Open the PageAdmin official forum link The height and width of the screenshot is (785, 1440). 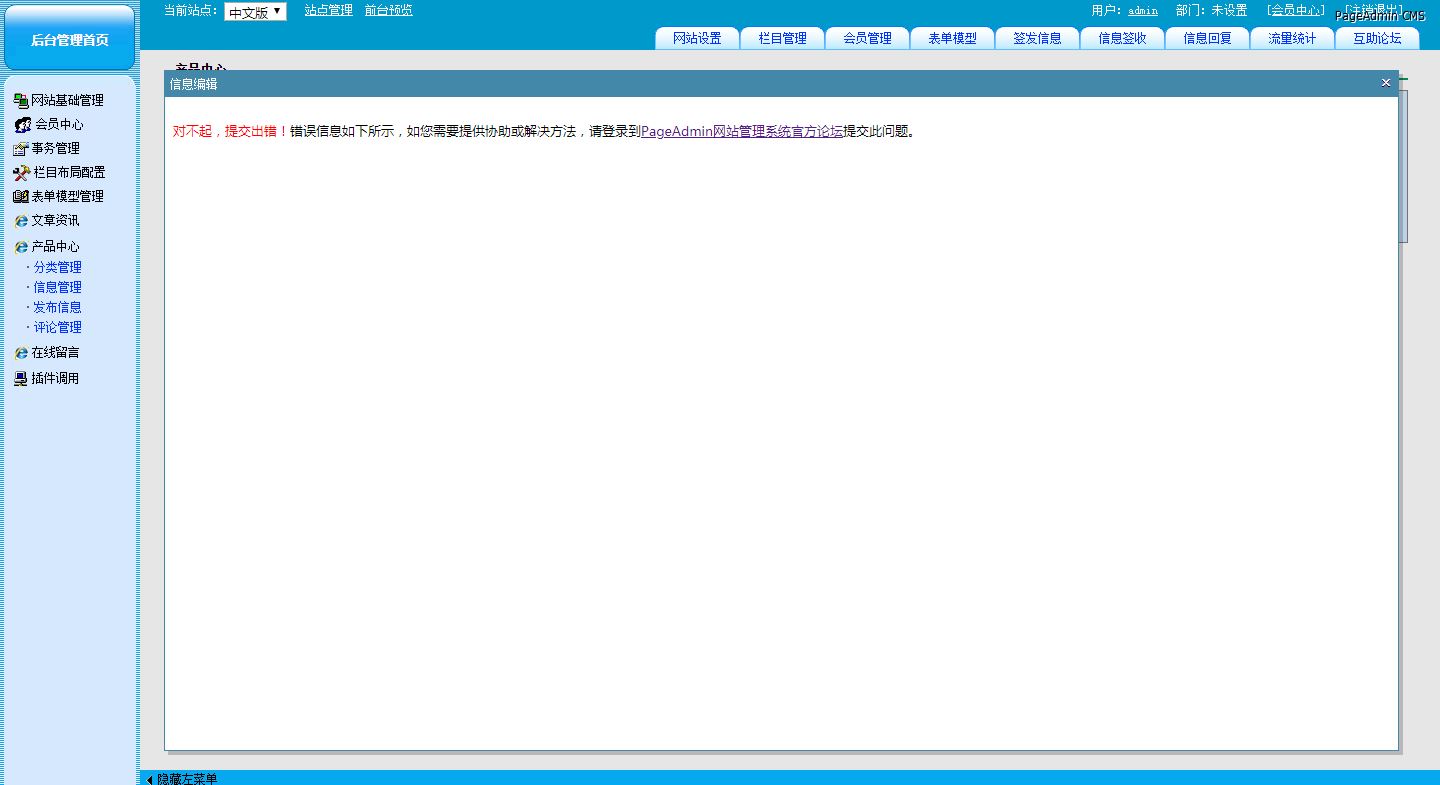741,131
